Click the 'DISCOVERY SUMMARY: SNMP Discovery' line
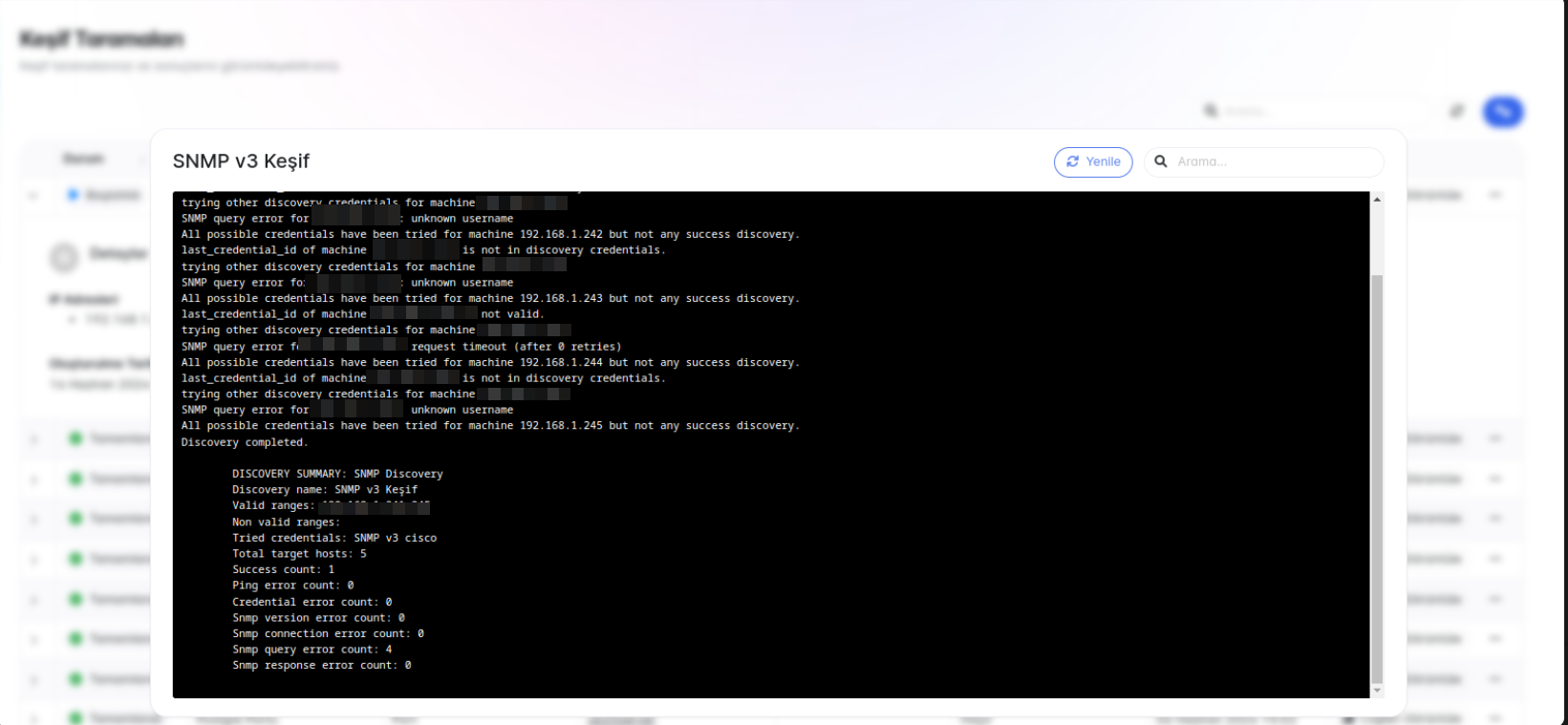The width and height of the screenshot is (1568, 725). point(337,474)
